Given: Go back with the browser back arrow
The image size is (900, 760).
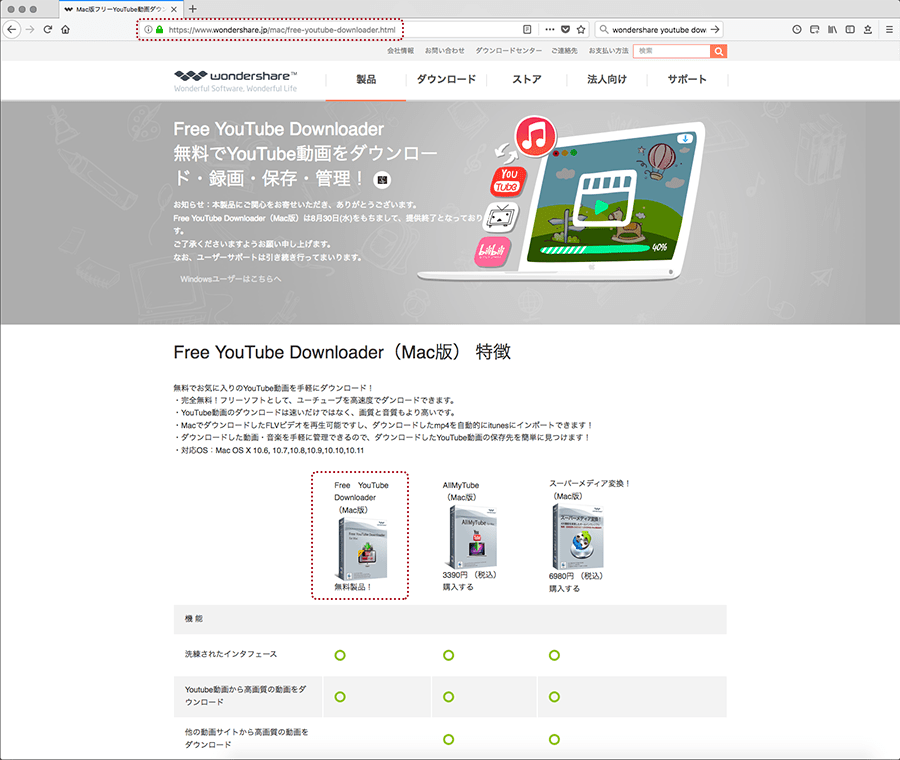Looking at the screenshot, I should coord(12,29).
